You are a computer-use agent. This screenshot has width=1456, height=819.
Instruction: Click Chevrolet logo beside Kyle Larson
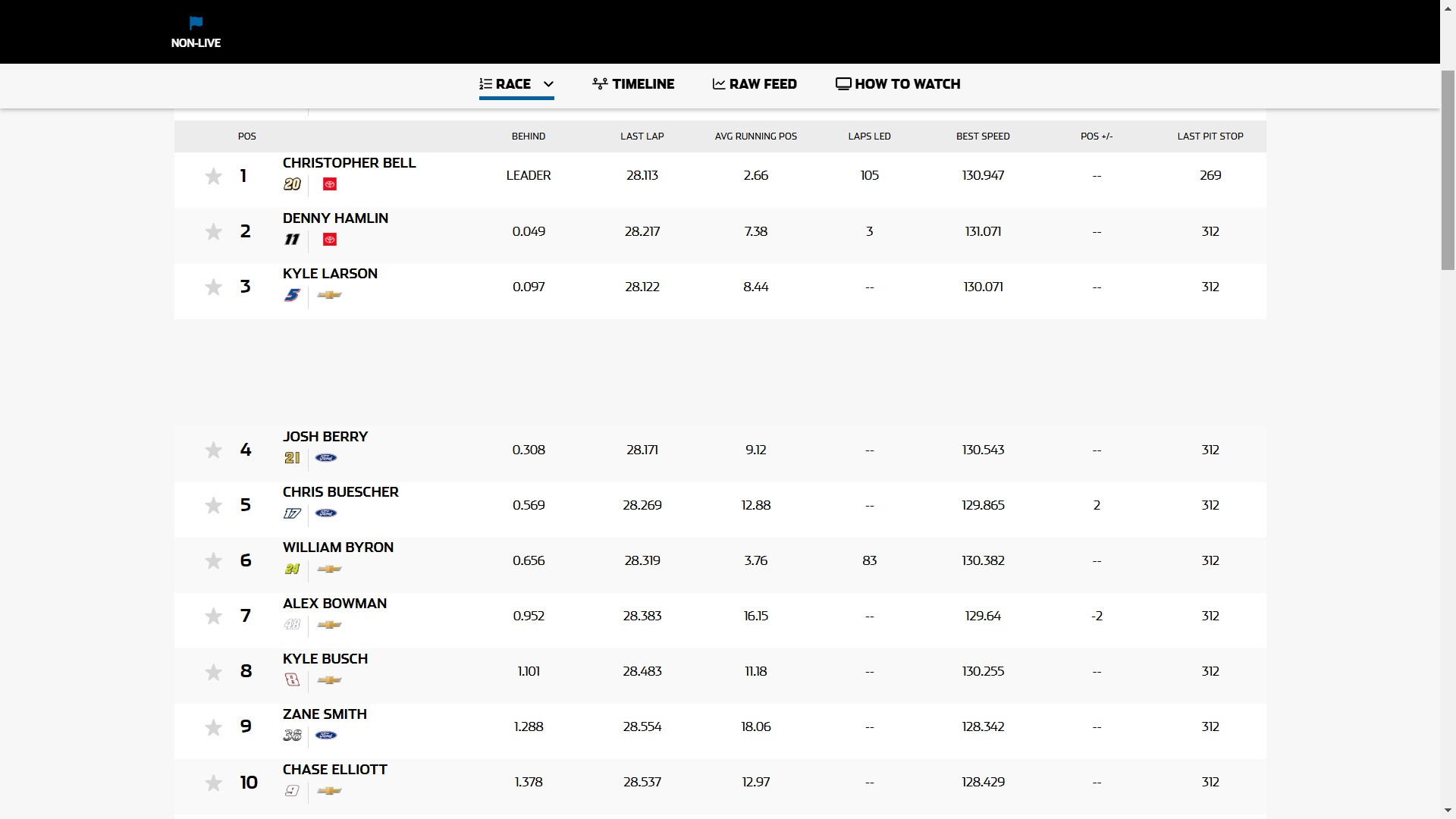(329, 295)
